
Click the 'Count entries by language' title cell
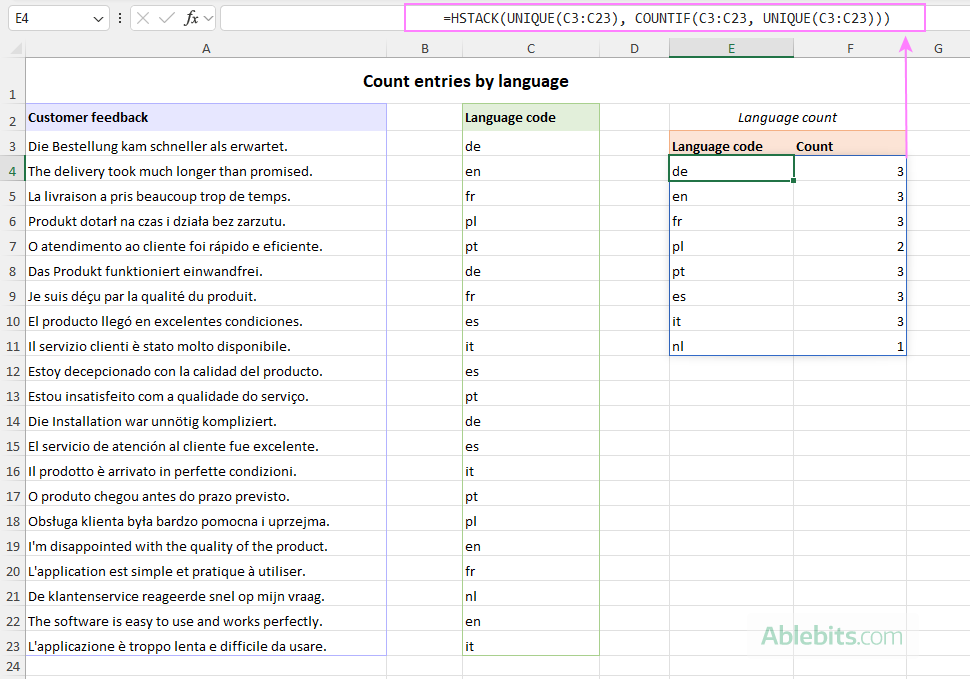[x=465, y=81]
